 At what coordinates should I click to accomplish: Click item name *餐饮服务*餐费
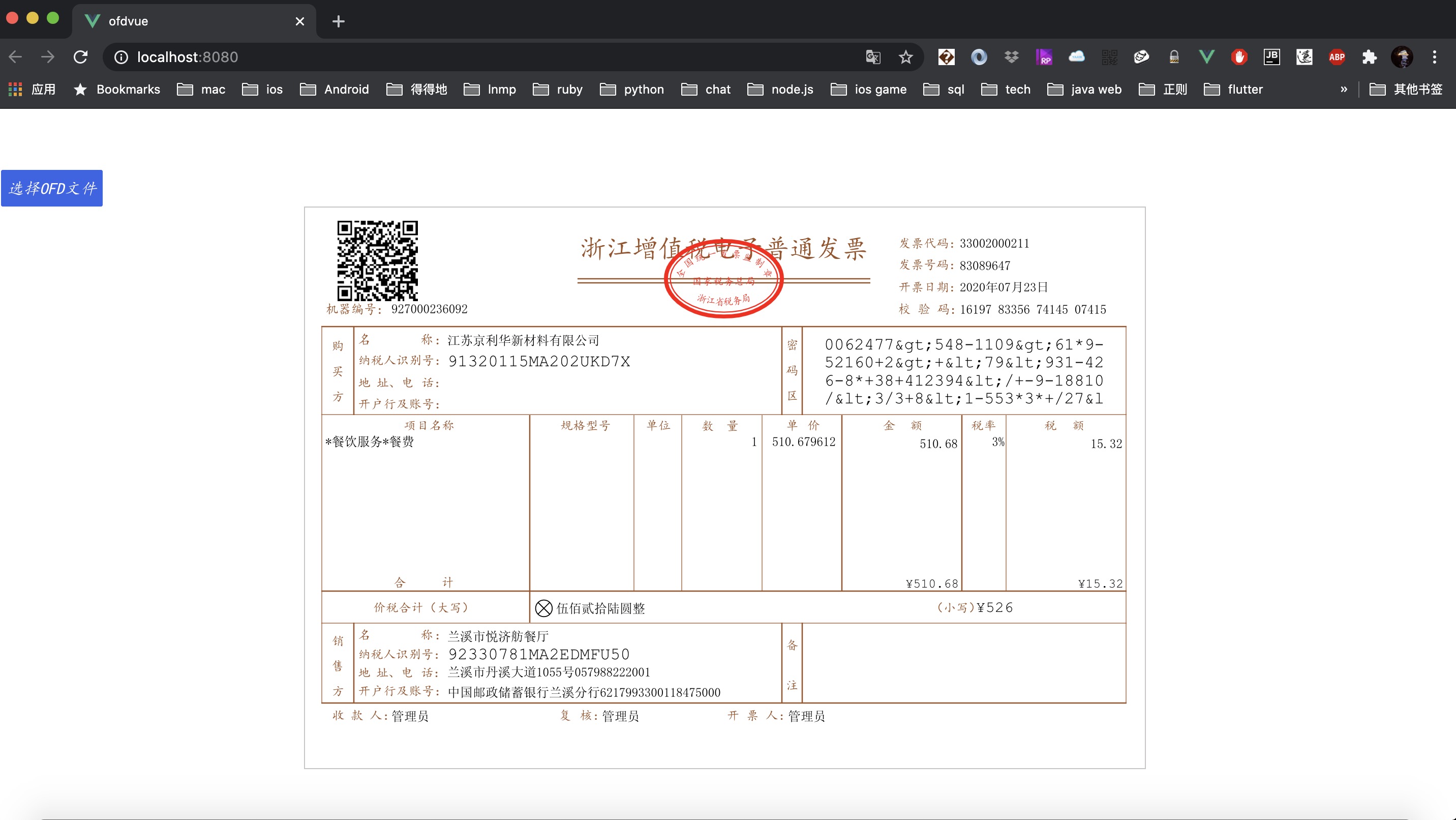[x=370, y=442]
